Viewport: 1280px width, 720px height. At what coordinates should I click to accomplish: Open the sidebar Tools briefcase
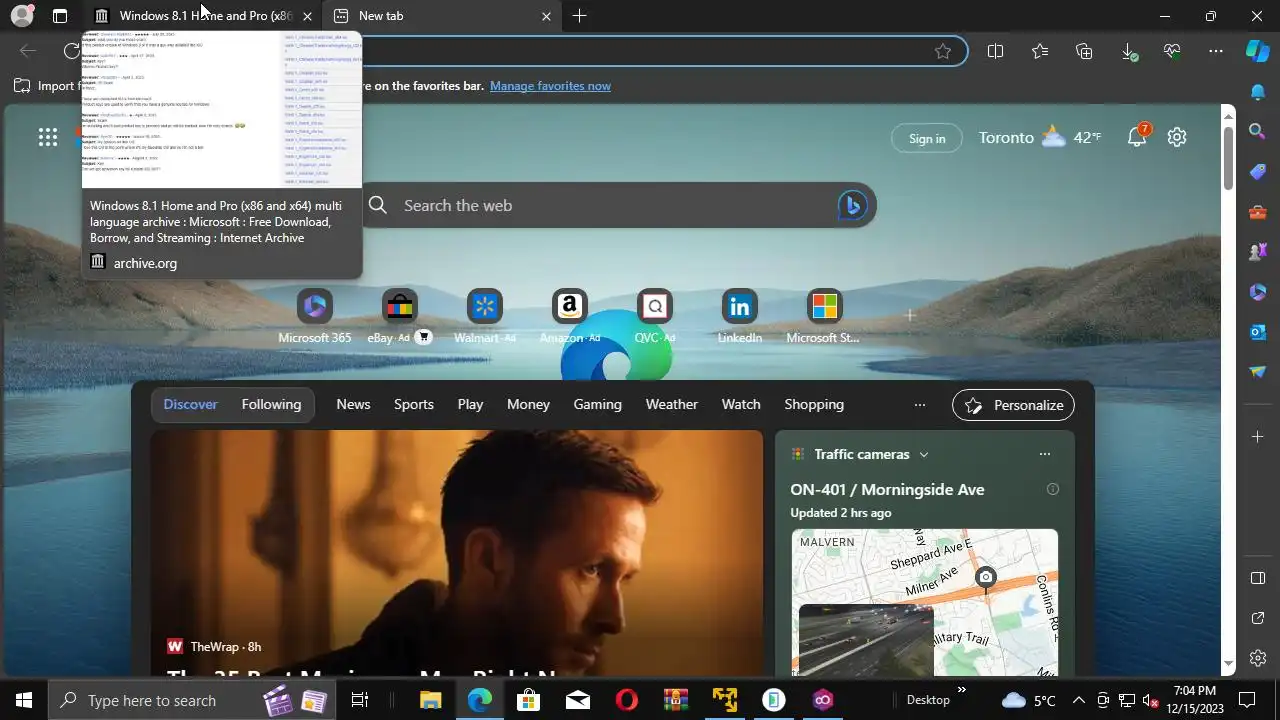[1258, 212]
